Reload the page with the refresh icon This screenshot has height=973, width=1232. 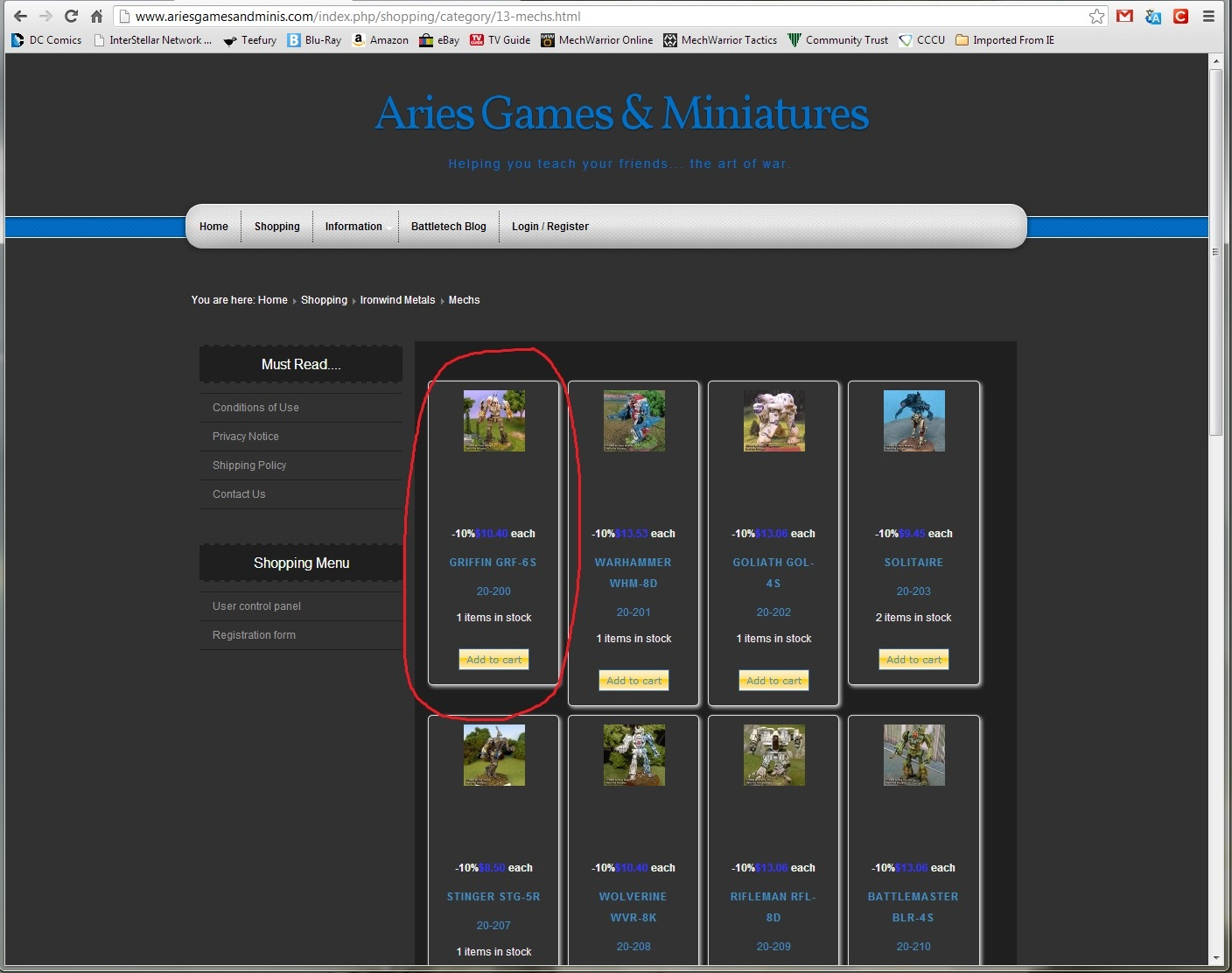[x=71, y=16]
